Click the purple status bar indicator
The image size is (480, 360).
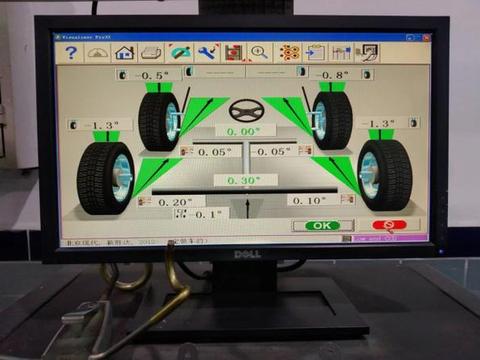(390, 238)
